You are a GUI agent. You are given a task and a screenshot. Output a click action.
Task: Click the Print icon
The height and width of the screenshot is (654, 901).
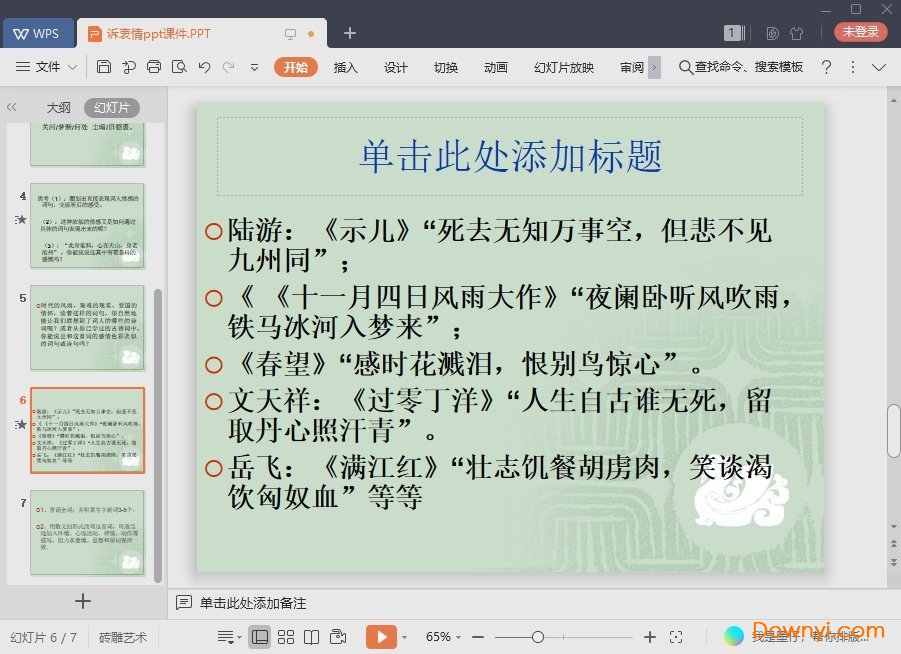[x=154, y=67]
